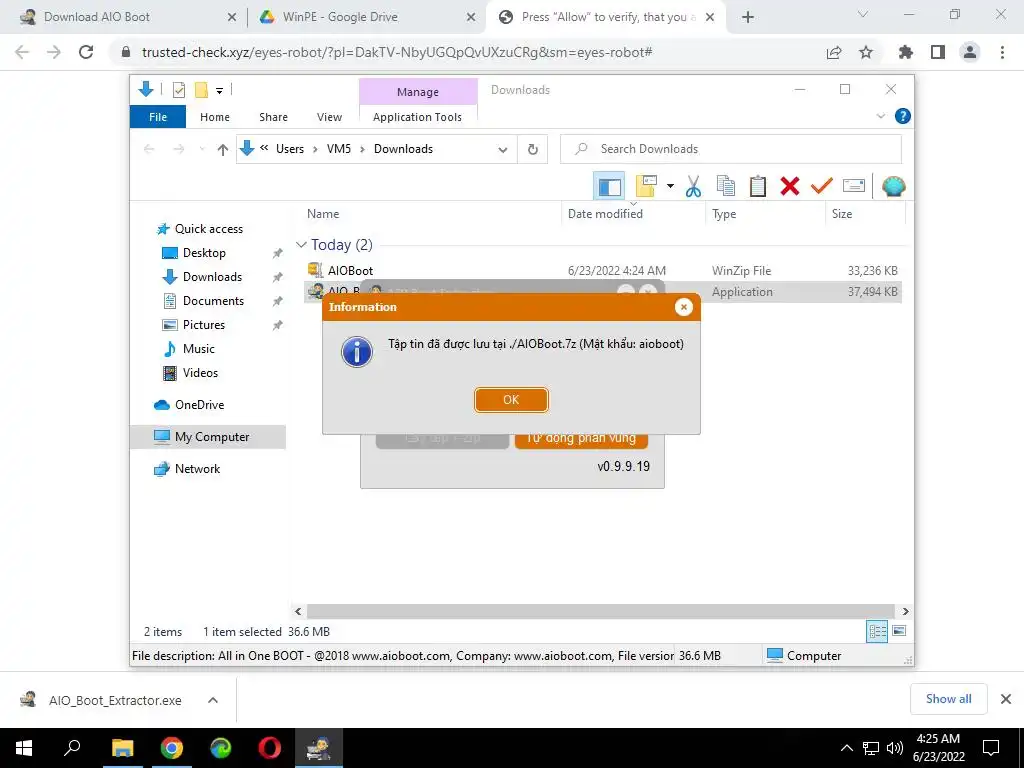Click the Rename icon in toolbar

click(x=854, y=186)
